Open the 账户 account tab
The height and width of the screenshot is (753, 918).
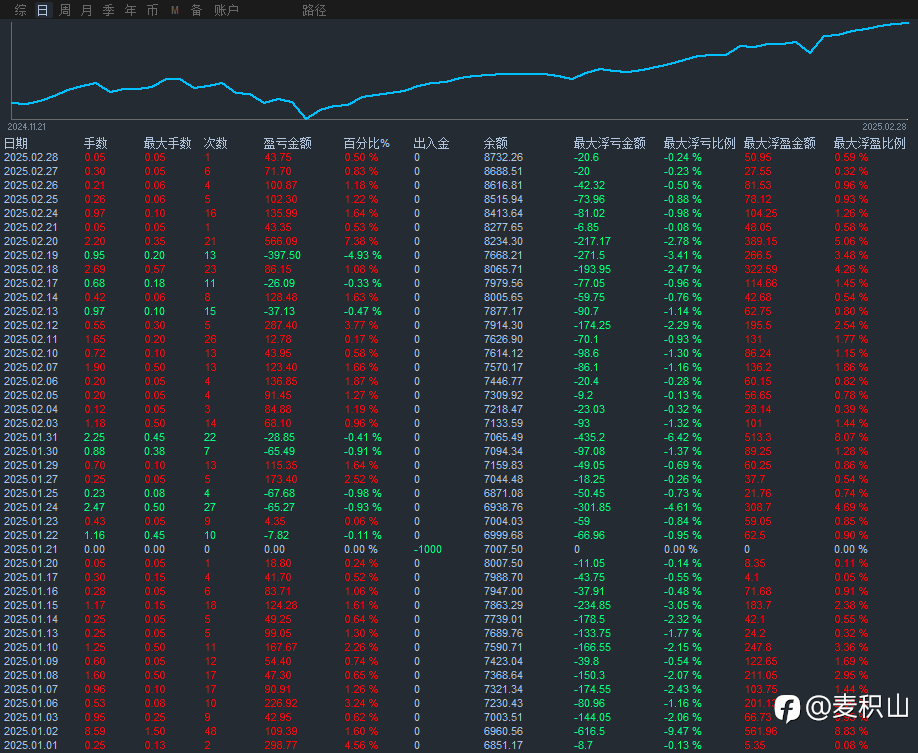point(226,10)
